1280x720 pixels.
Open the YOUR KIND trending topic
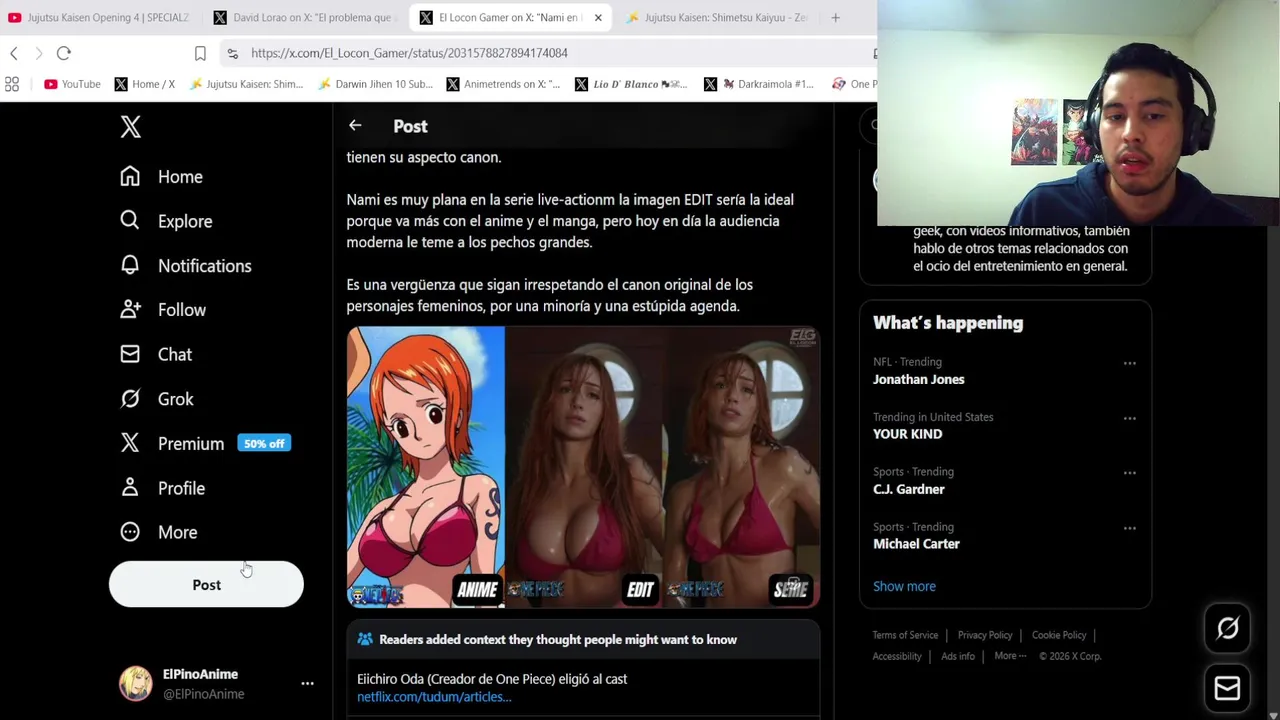click(907, 434)
